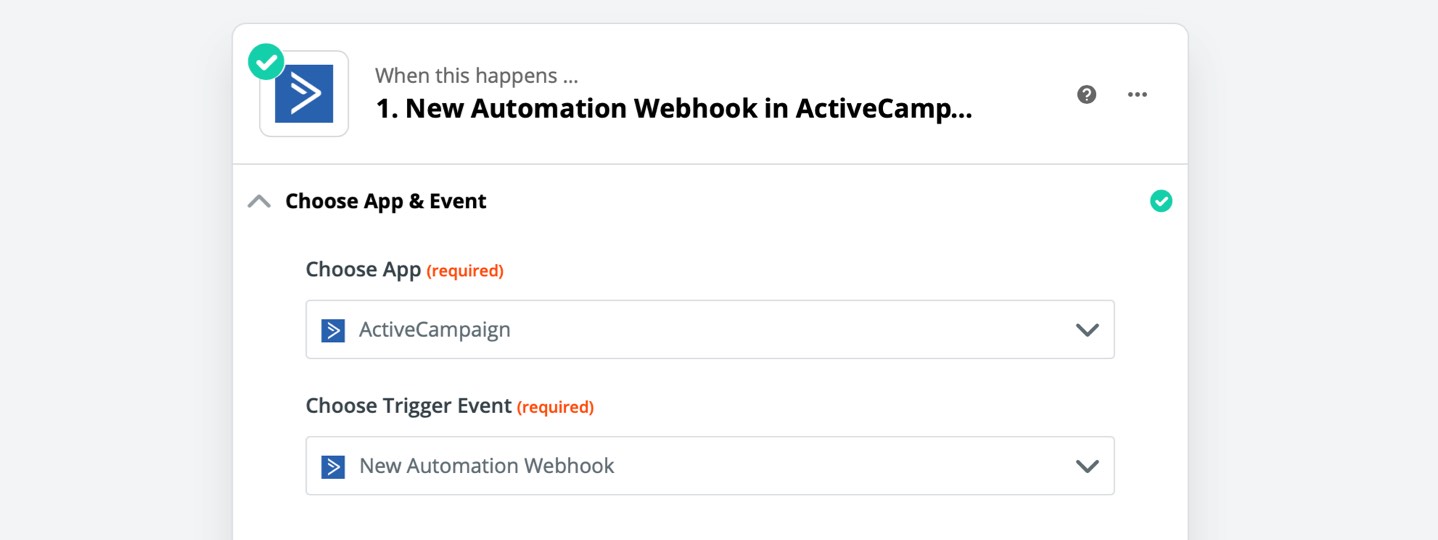
Task: Collapse the Choose App & Event section
Action: pyautogui.click(x=259, y=201)
